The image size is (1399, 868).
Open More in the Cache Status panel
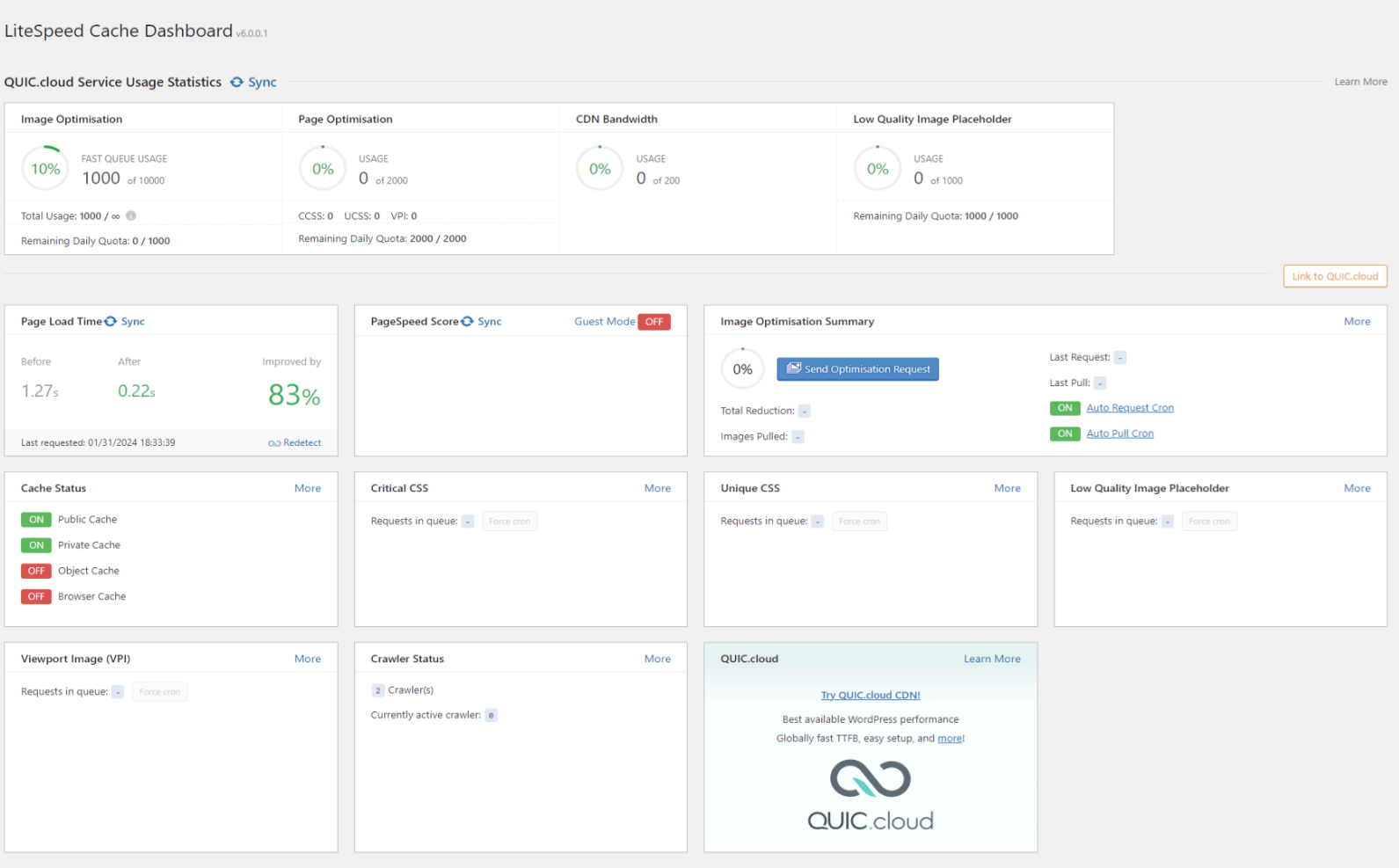point(308,488)
